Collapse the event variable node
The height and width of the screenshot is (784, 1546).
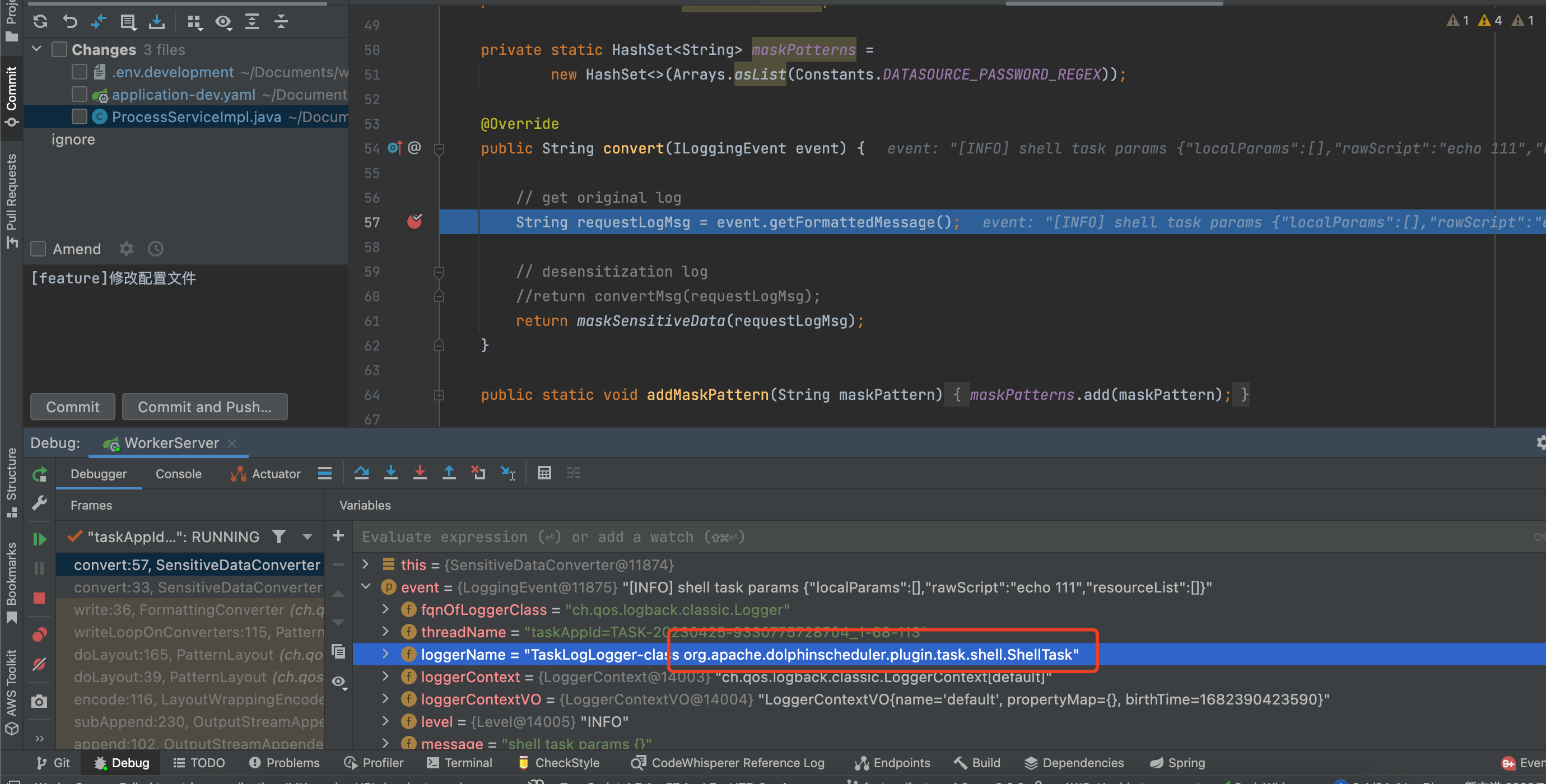click(x=366, y=587)
